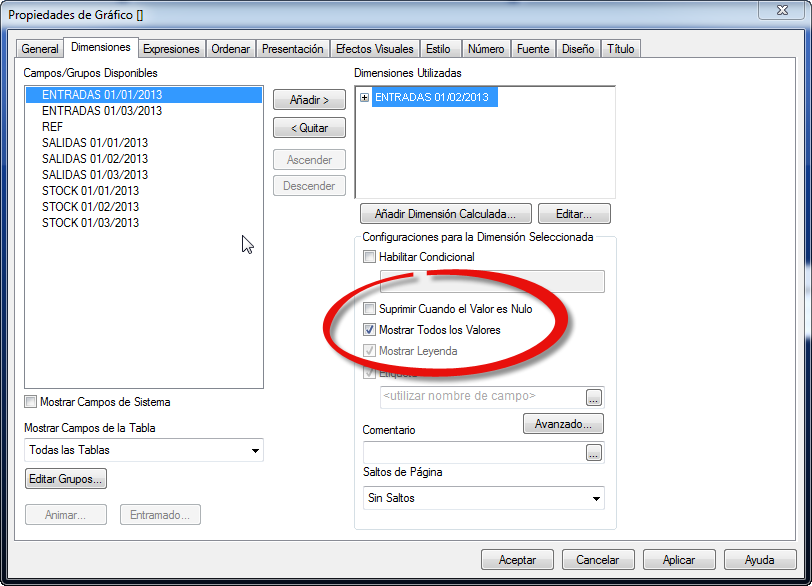Viewport: 812px width, 586px height.
Task: Enable Habilitar Condicional
Action: click(367, 257)
